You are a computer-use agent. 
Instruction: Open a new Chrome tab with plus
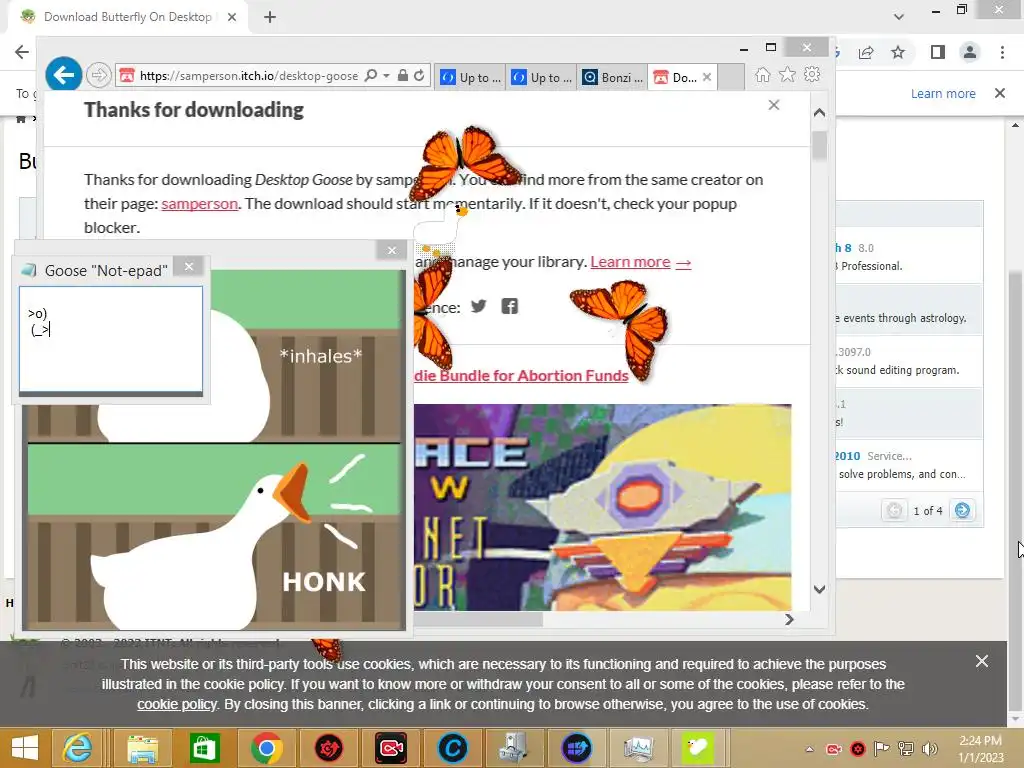click(x=270, y=17)
